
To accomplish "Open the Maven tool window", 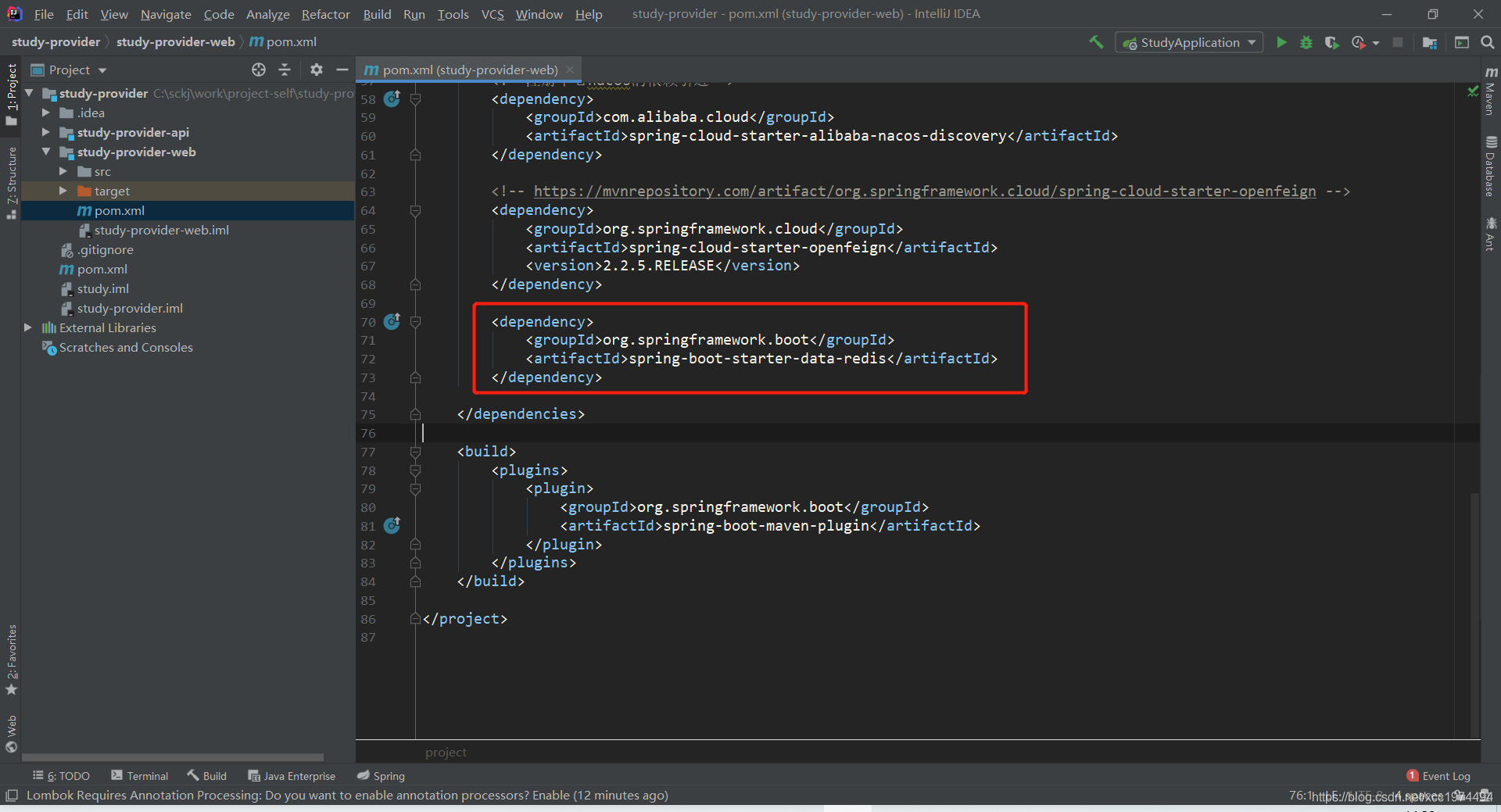I will [1491, 91].
